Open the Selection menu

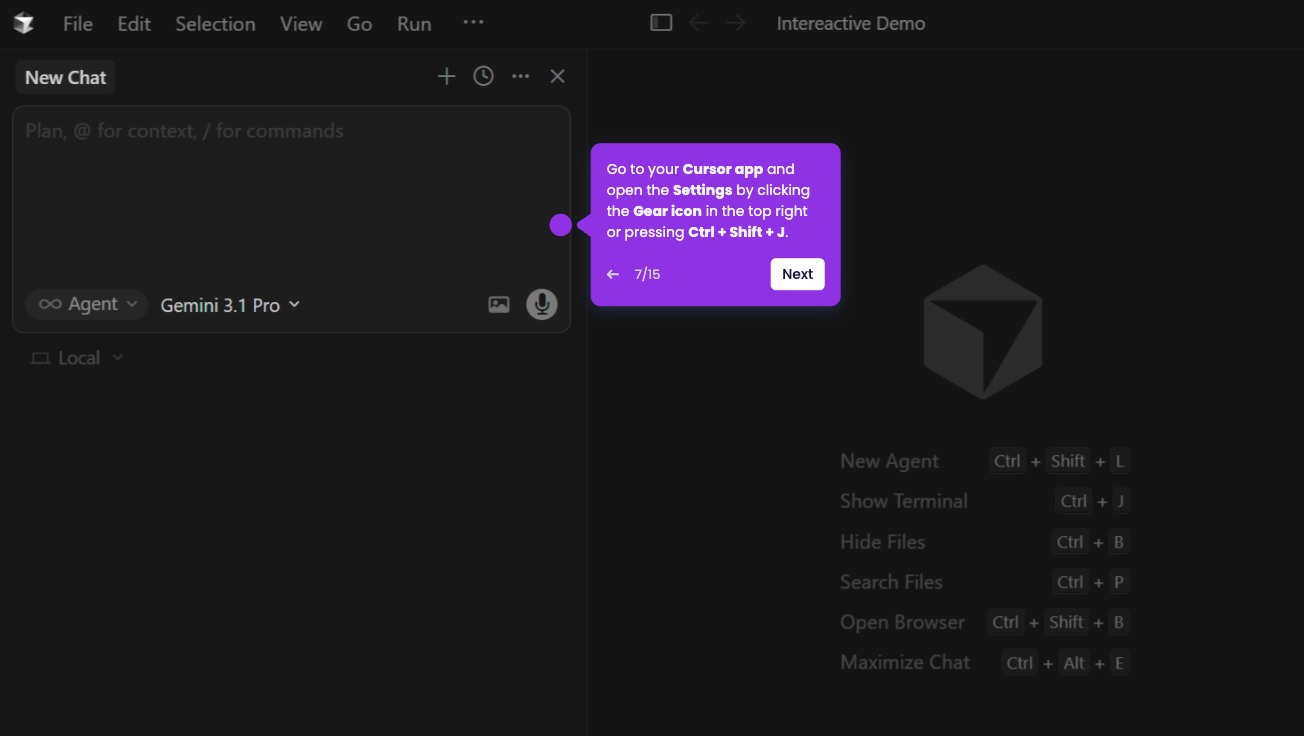pos(215,24)
